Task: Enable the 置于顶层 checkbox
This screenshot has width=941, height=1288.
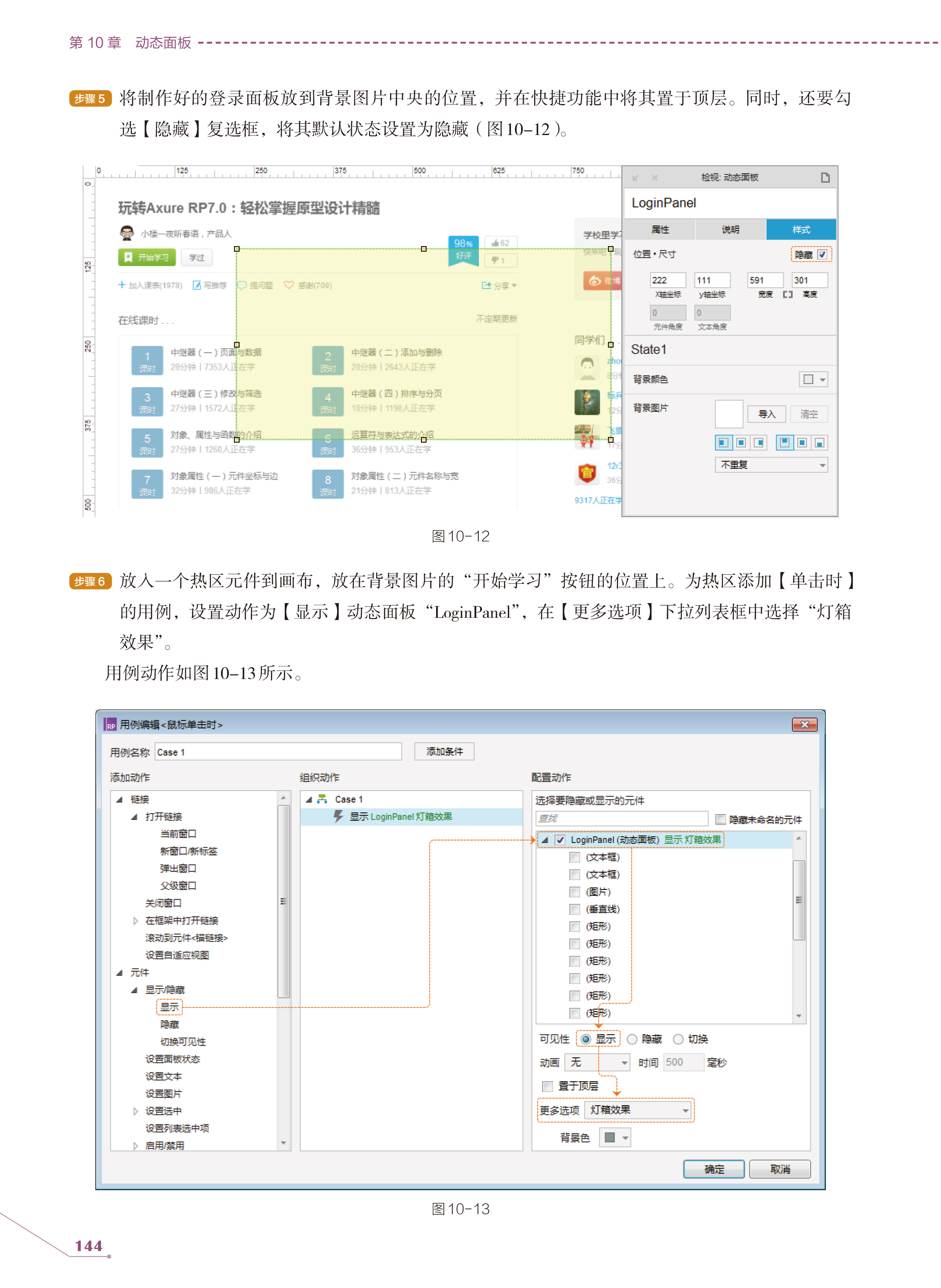Action: [548, 1087]
